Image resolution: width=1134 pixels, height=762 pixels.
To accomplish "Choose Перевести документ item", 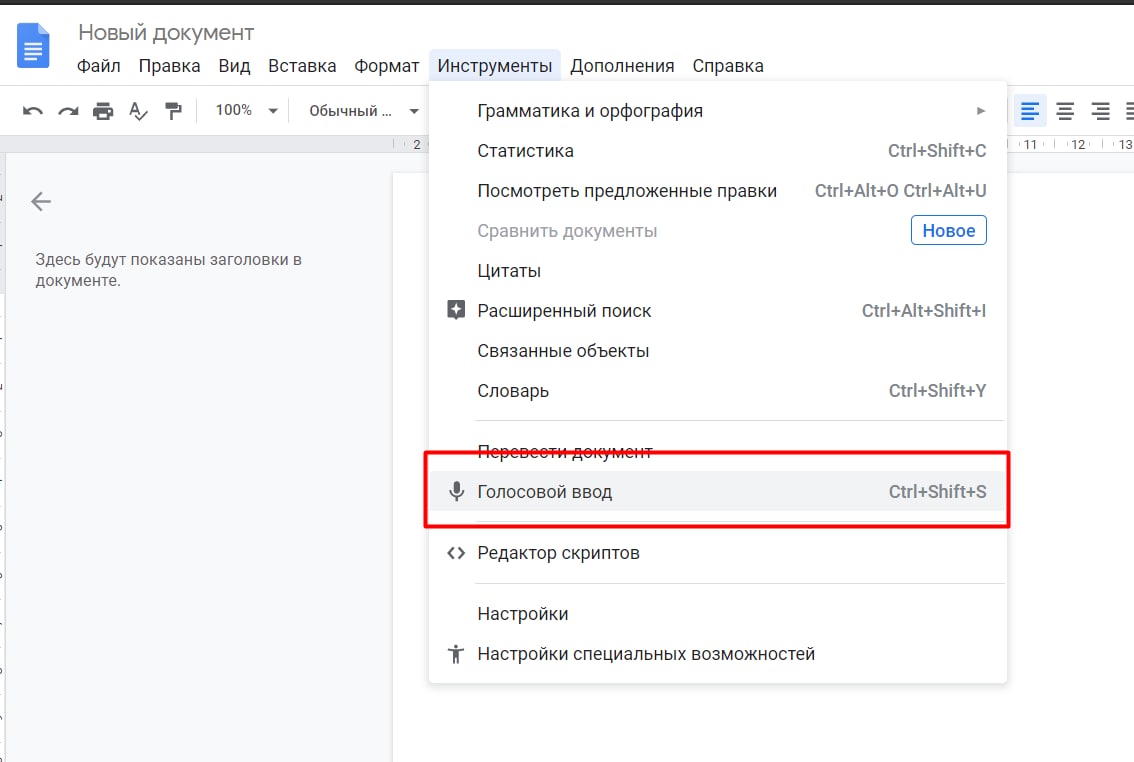I will coord(717,451).
